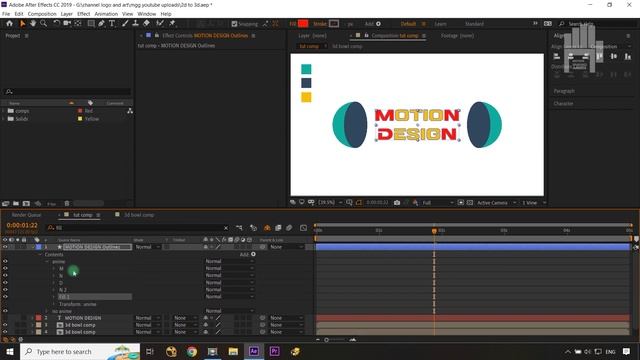Select the Pan Behind anchor point tool

(78, 24)
